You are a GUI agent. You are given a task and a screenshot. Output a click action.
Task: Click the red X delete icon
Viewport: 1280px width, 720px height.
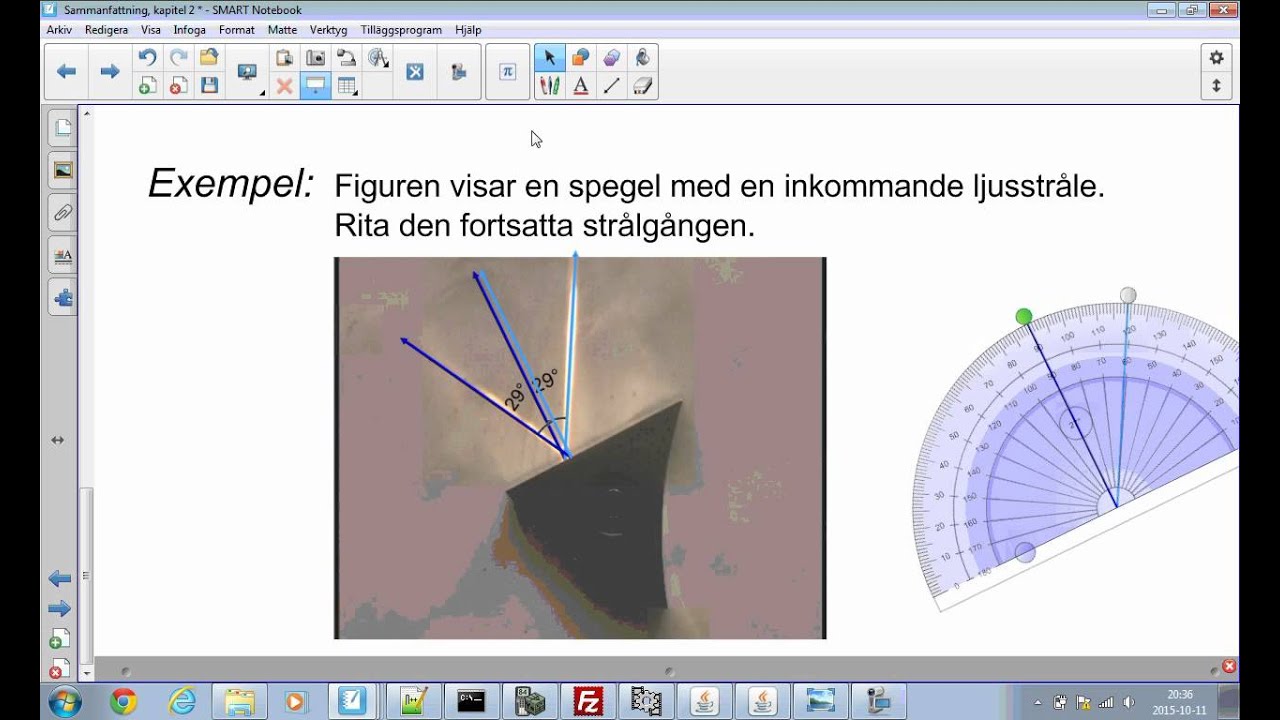pyautogui.click(x=284, y=86)
